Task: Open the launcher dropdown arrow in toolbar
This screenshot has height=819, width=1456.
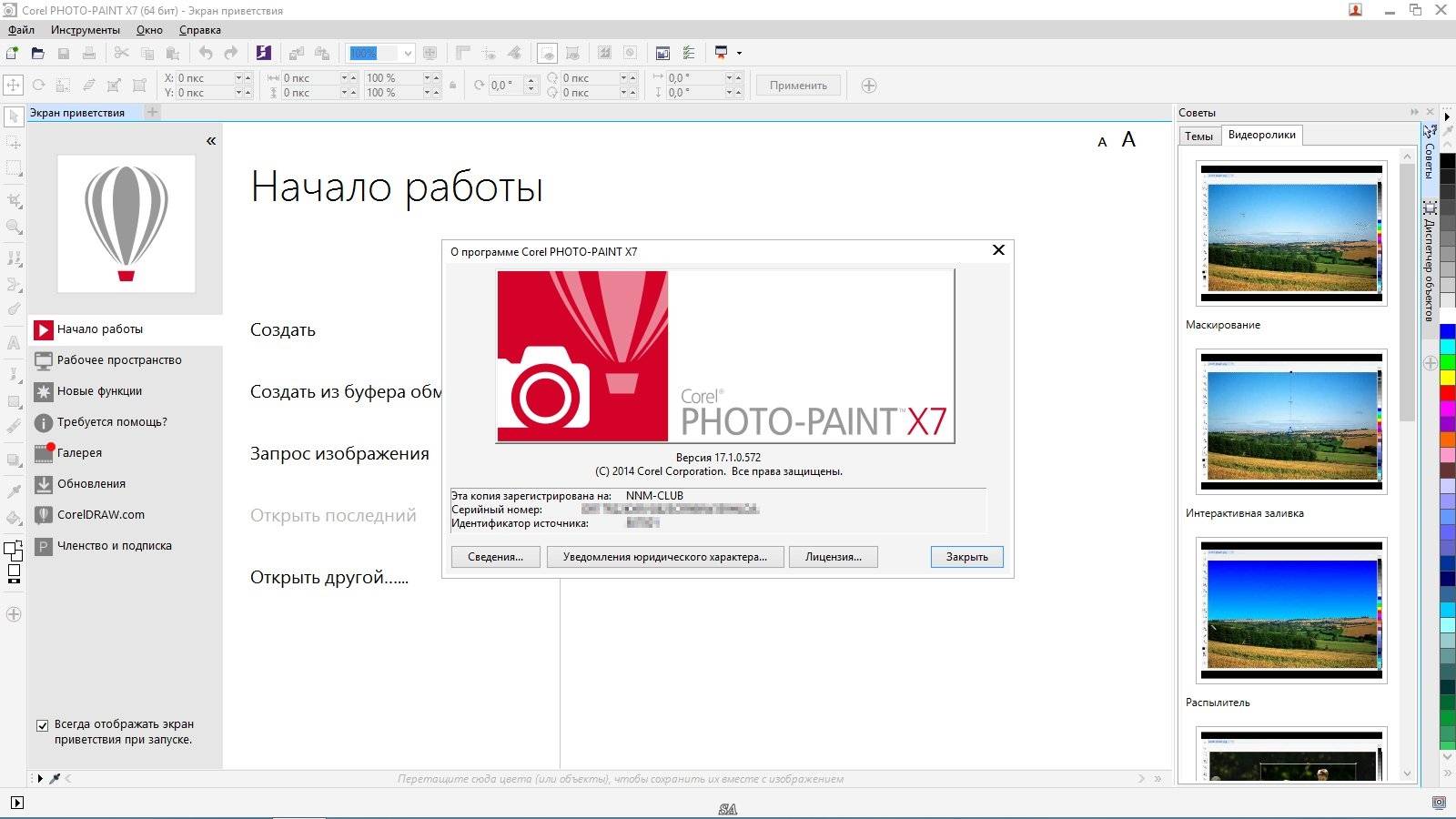Action: tap(739, 53)
